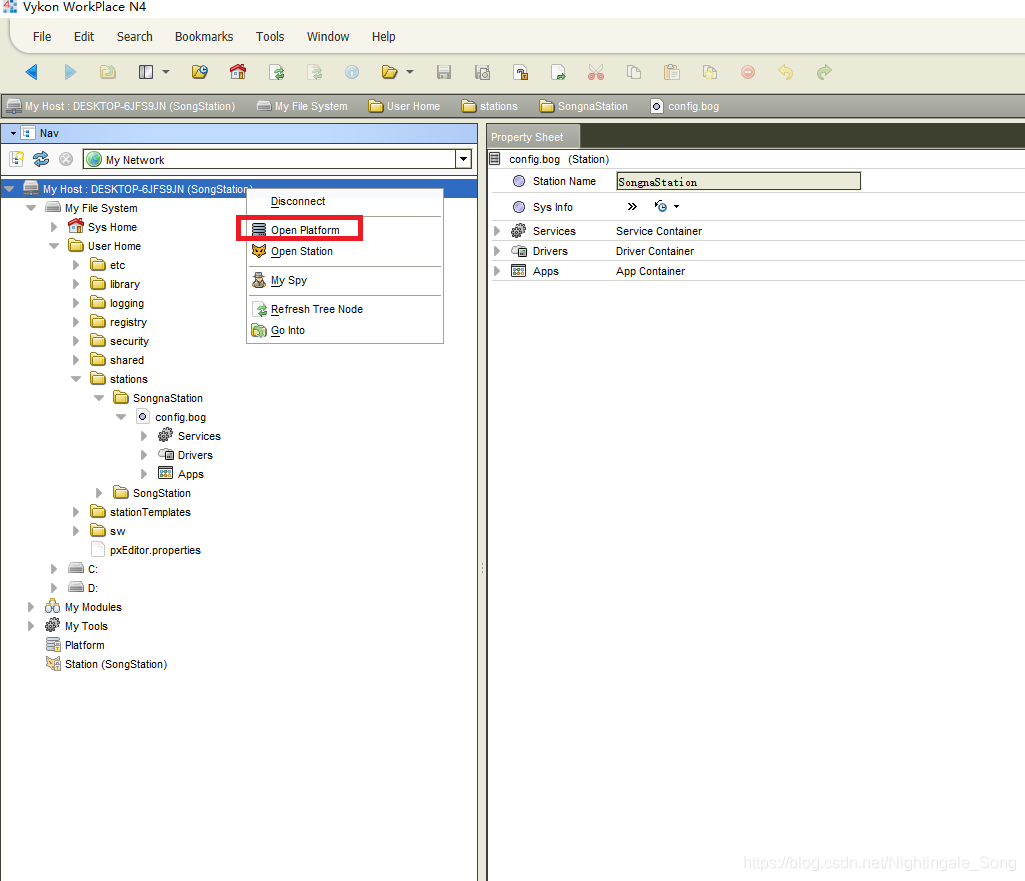Click My File System in the breadcrumb path
This screenshot has width=1025, height=881.
[302, 106]
